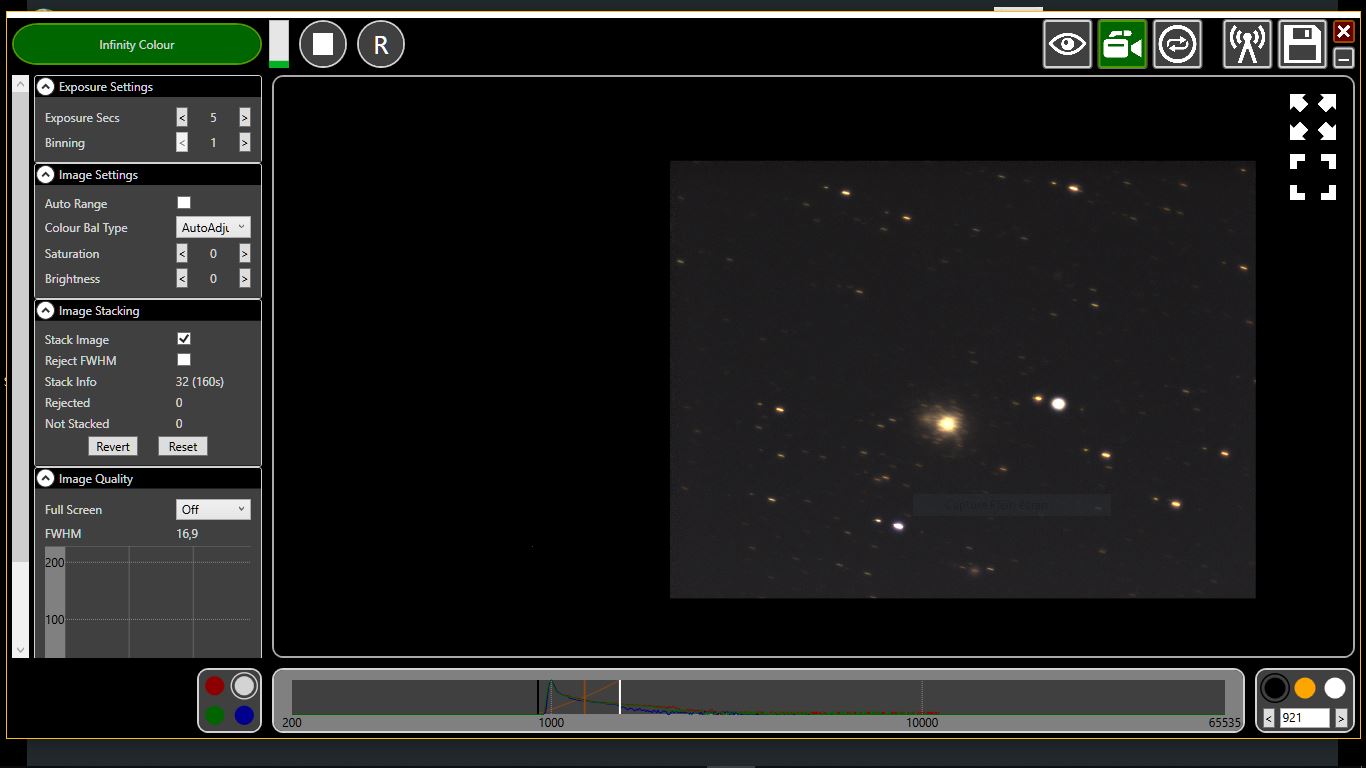Click the green exposure progress bar
Screen dimensions: 1366x768
pos(279,44)
